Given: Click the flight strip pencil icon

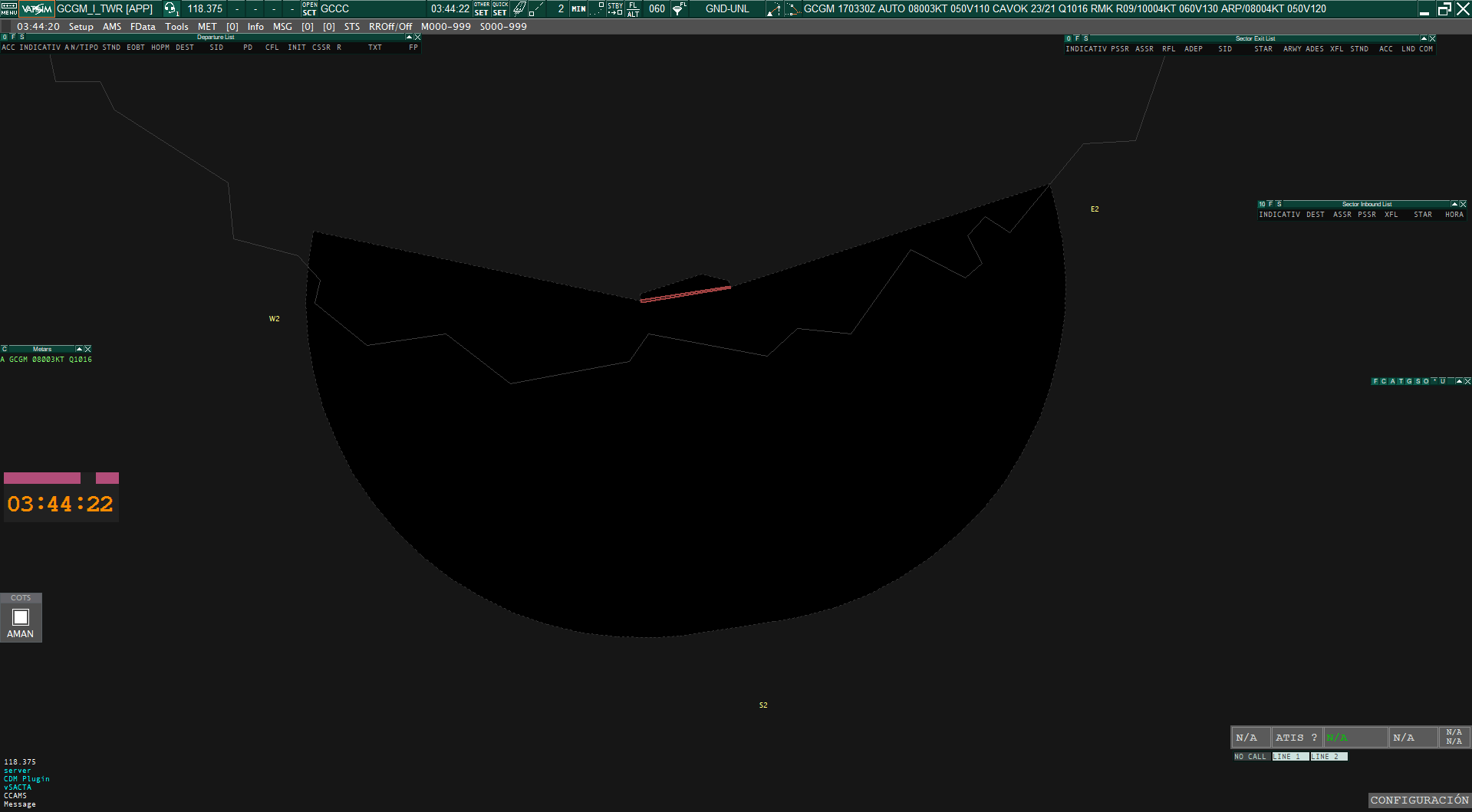Looking at the screenshot, I should point(519,9).
